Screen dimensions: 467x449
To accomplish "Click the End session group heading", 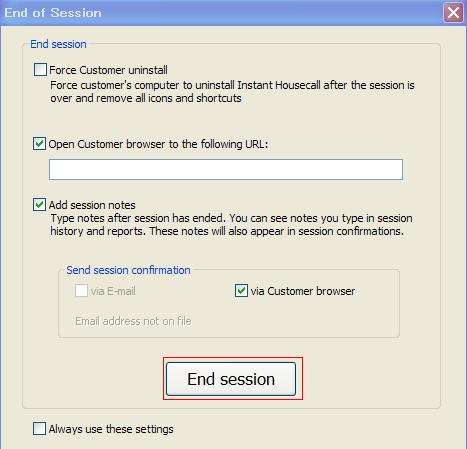I will point(58,44).
